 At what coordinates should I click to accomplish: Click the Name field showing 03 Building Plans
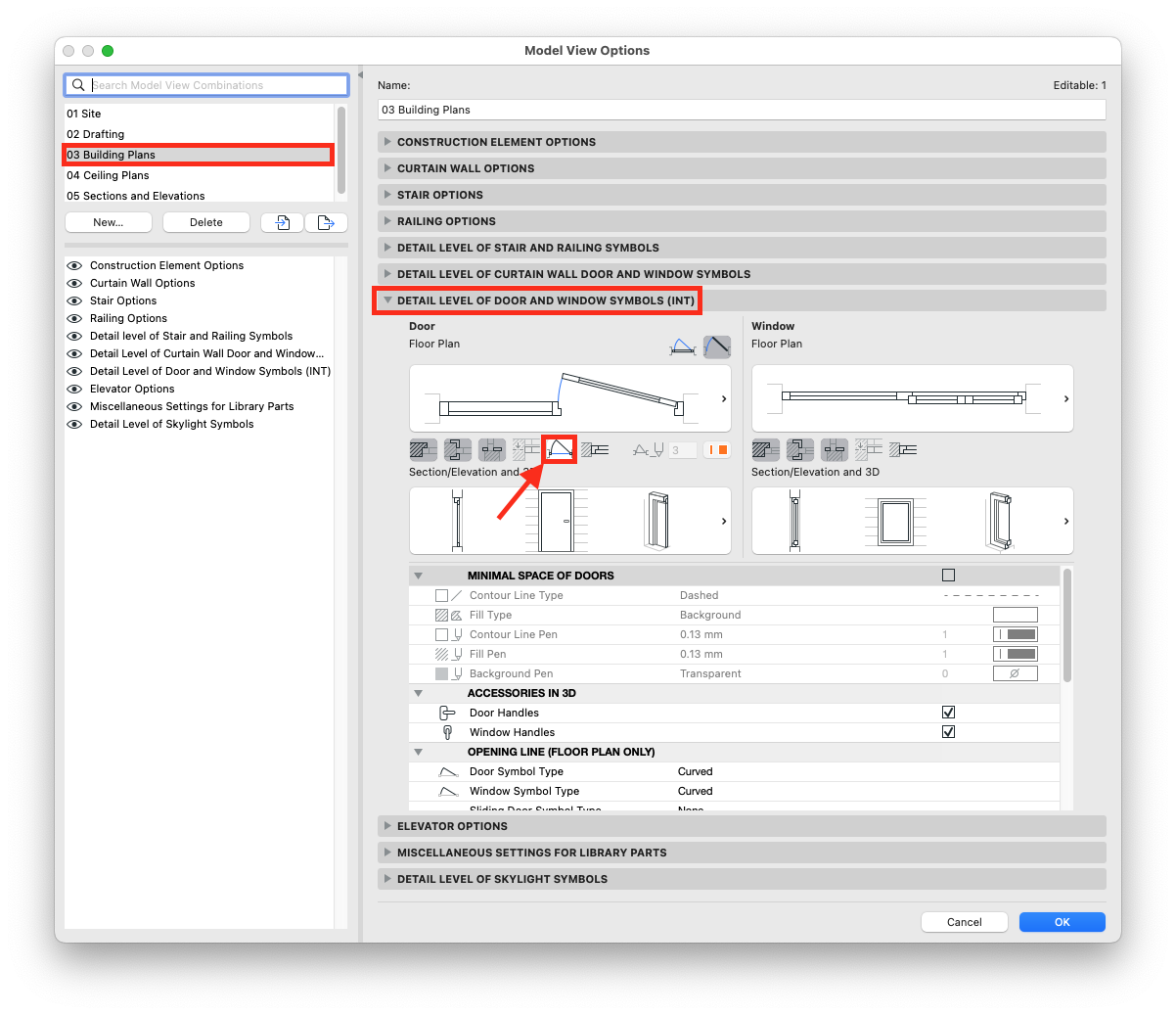click(742, 110)
